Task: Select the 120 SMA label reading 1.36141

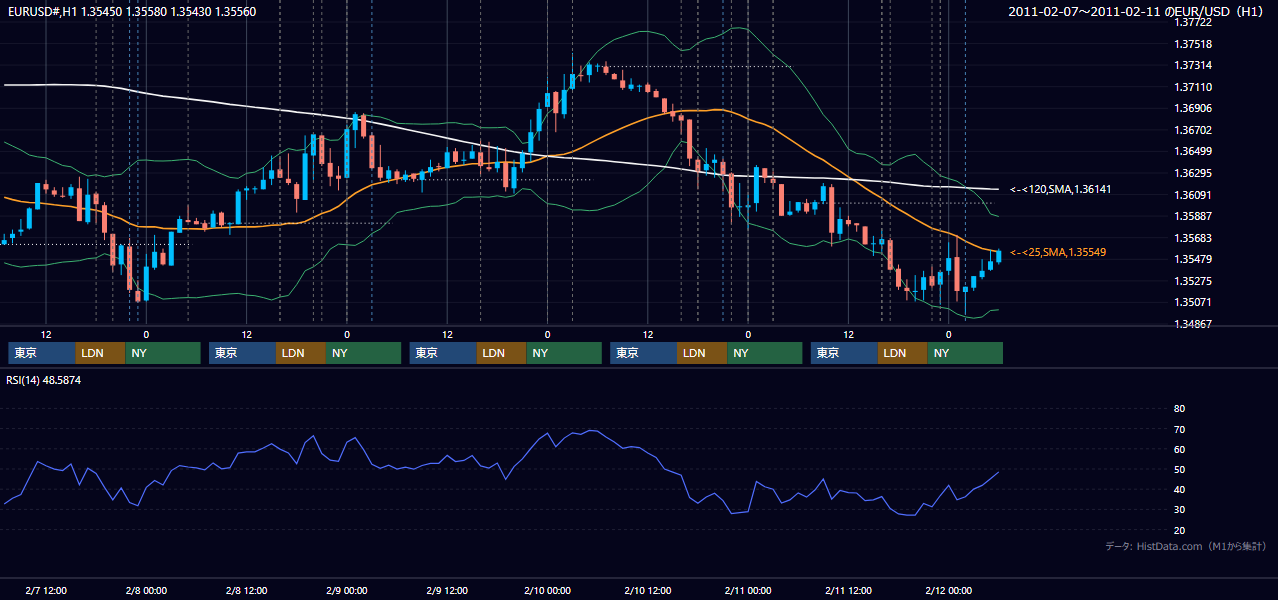Action: [x=1061, y=189]
